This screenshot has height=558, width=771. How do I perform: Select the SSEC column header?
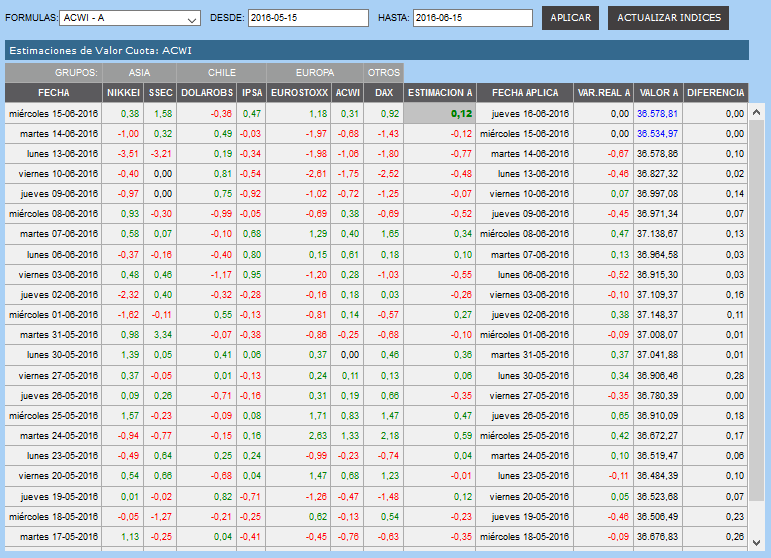[x=160, y=92]
